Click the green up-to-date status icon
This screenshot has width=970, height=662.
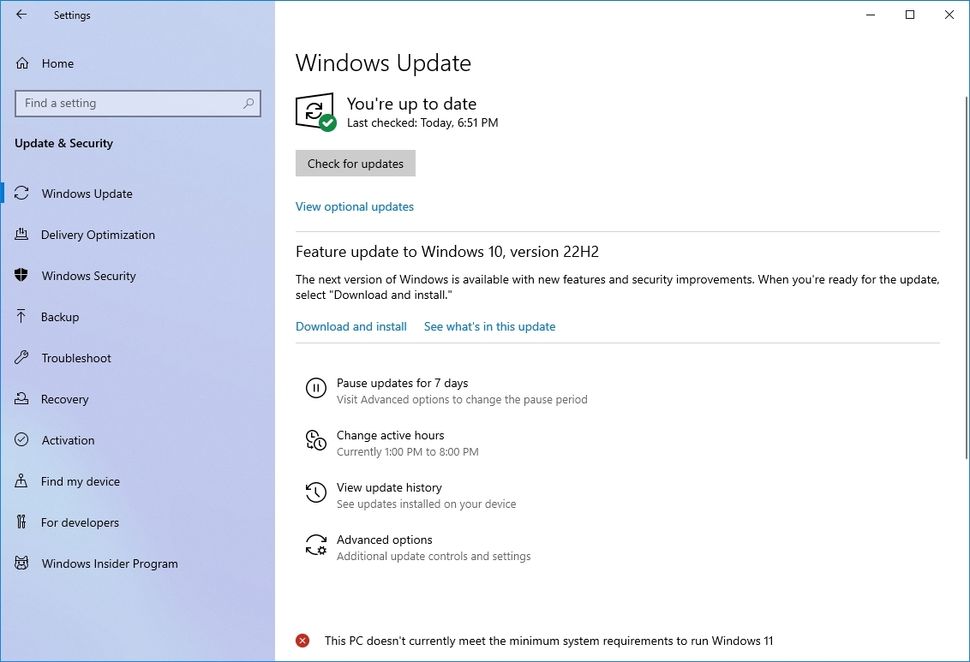[x=314, y=112]
